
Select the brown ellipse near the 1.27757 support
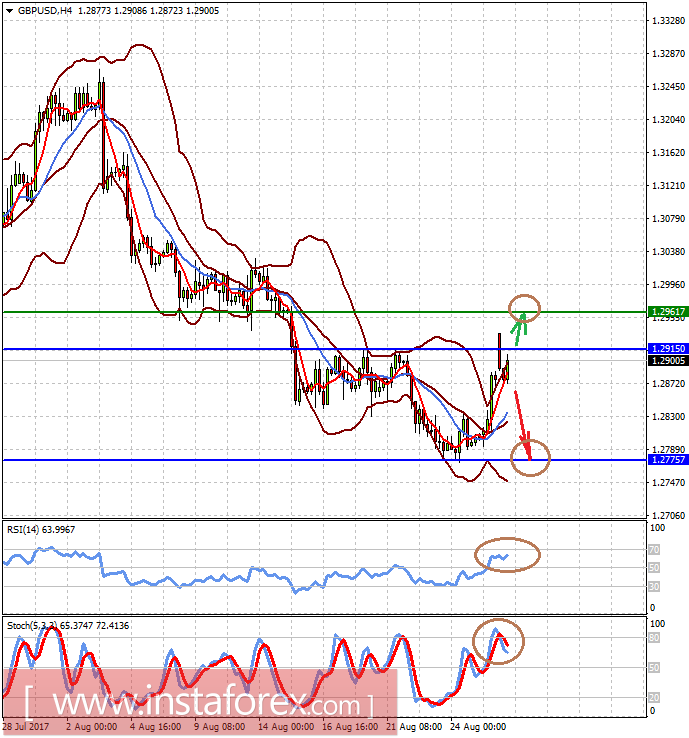(529, 457)
